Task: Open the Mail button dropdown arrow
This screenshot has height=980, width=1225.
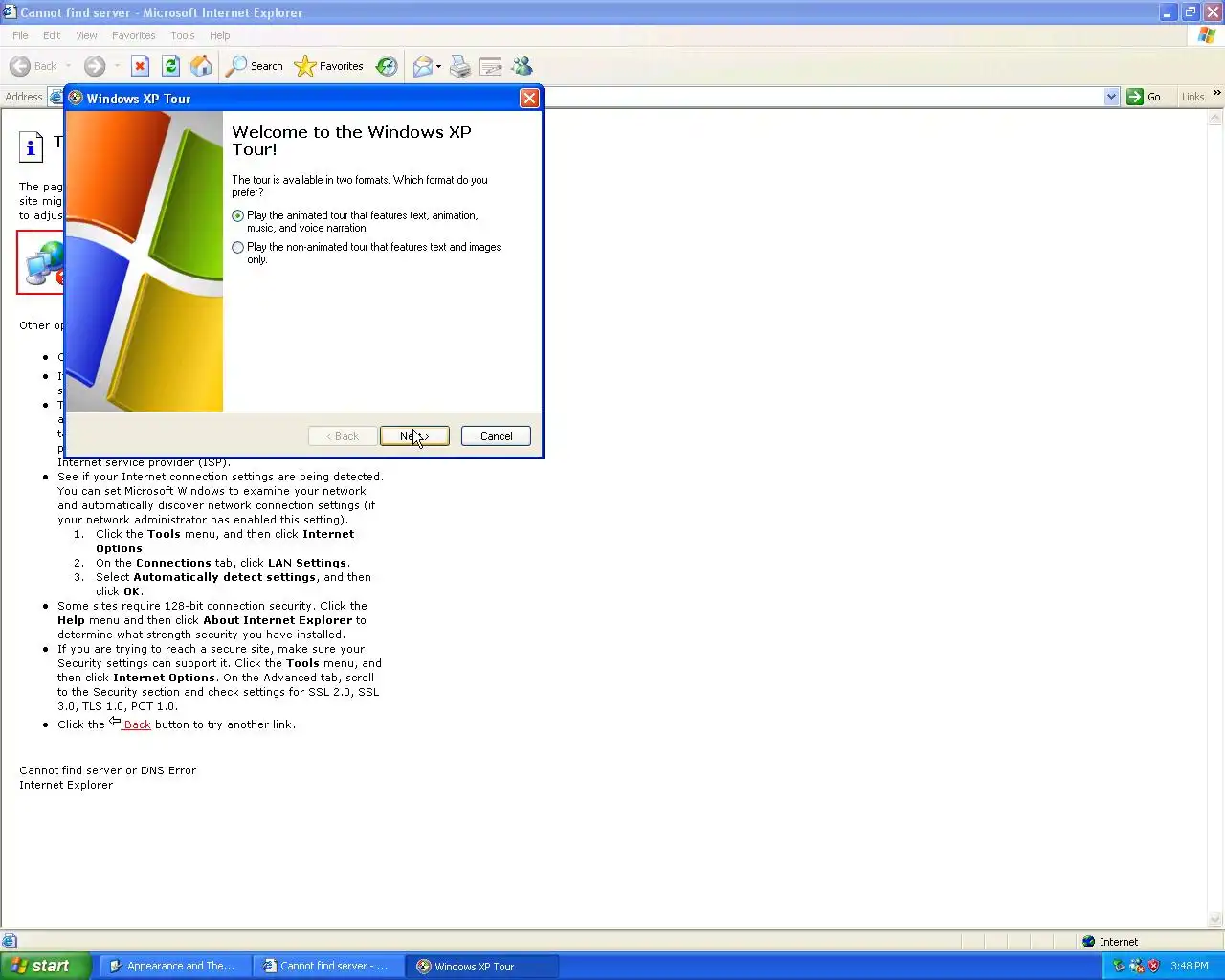Action: (x=438, y=66)
